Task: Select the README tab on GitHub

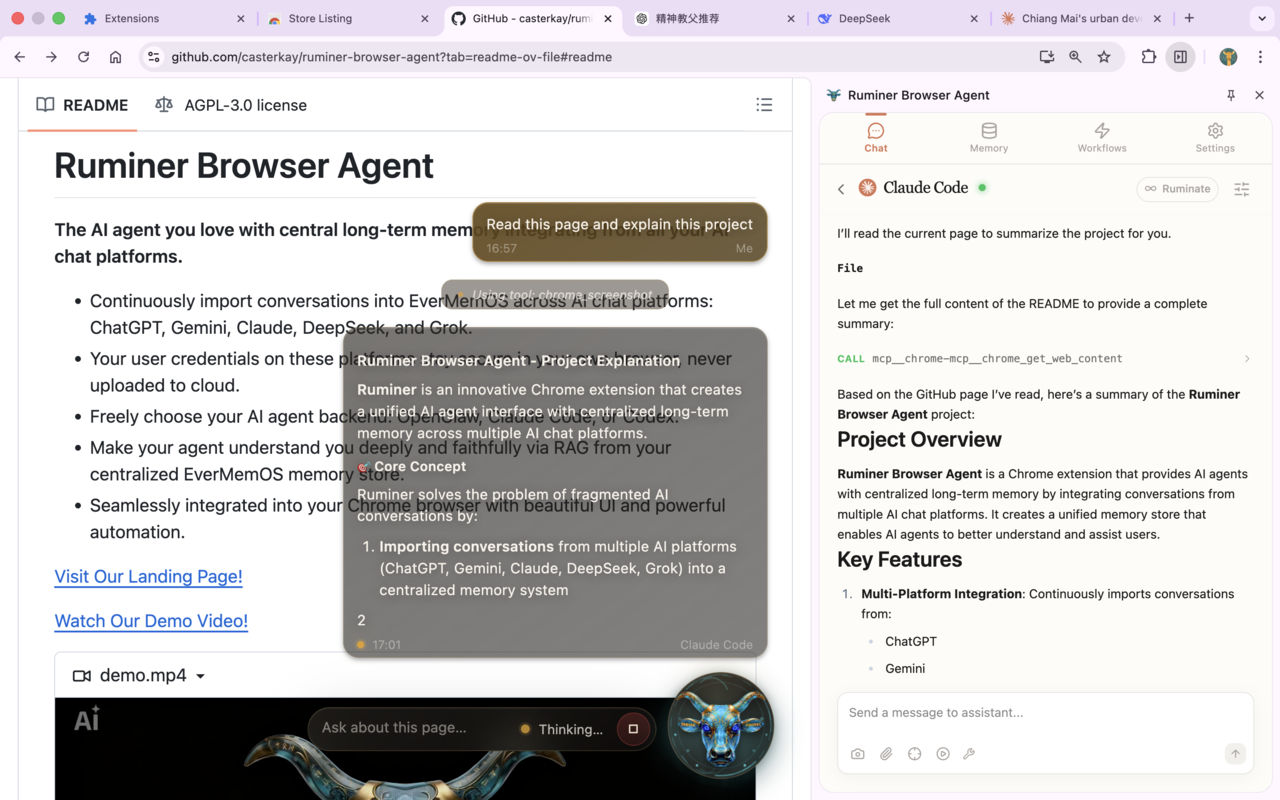Action: (x=83, y=105)
